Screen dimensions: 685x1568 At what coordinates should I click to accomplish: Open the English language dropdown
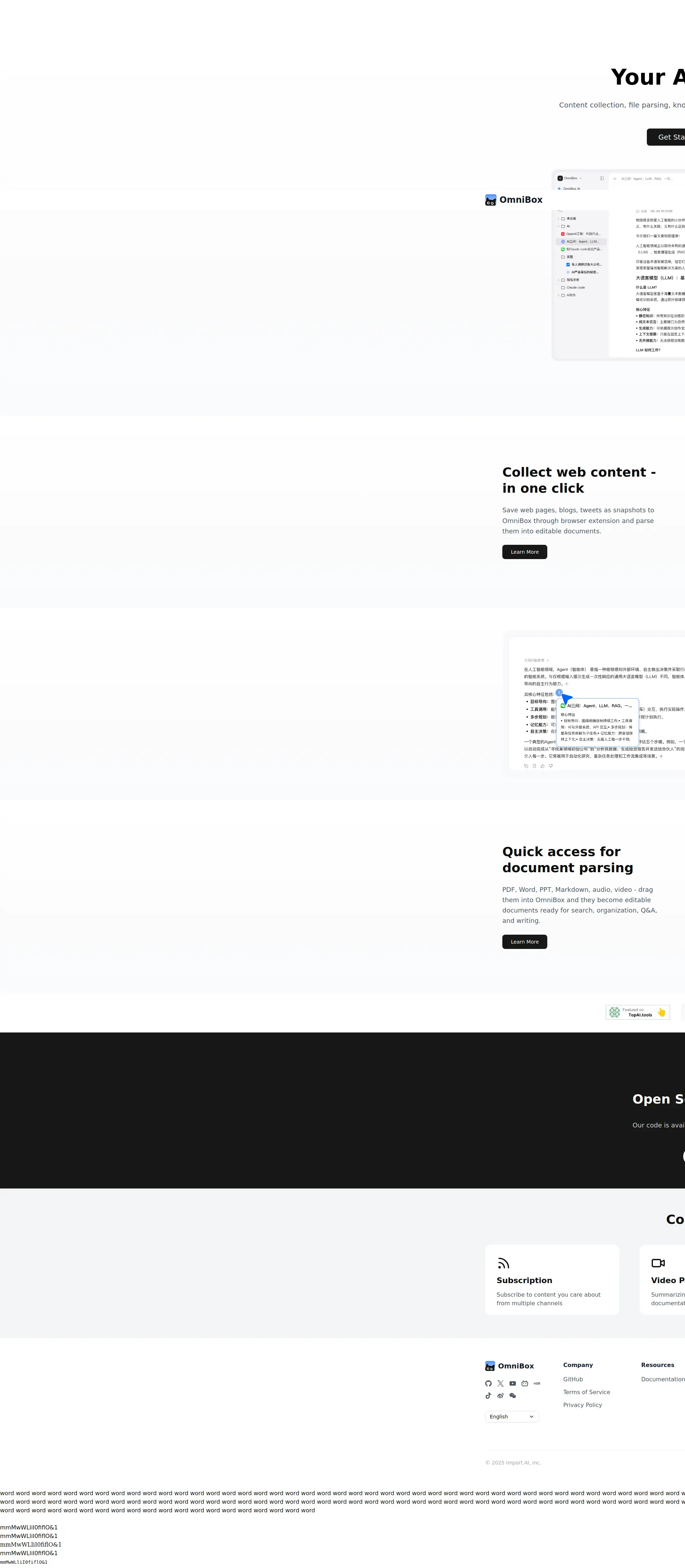point(512,1416)
